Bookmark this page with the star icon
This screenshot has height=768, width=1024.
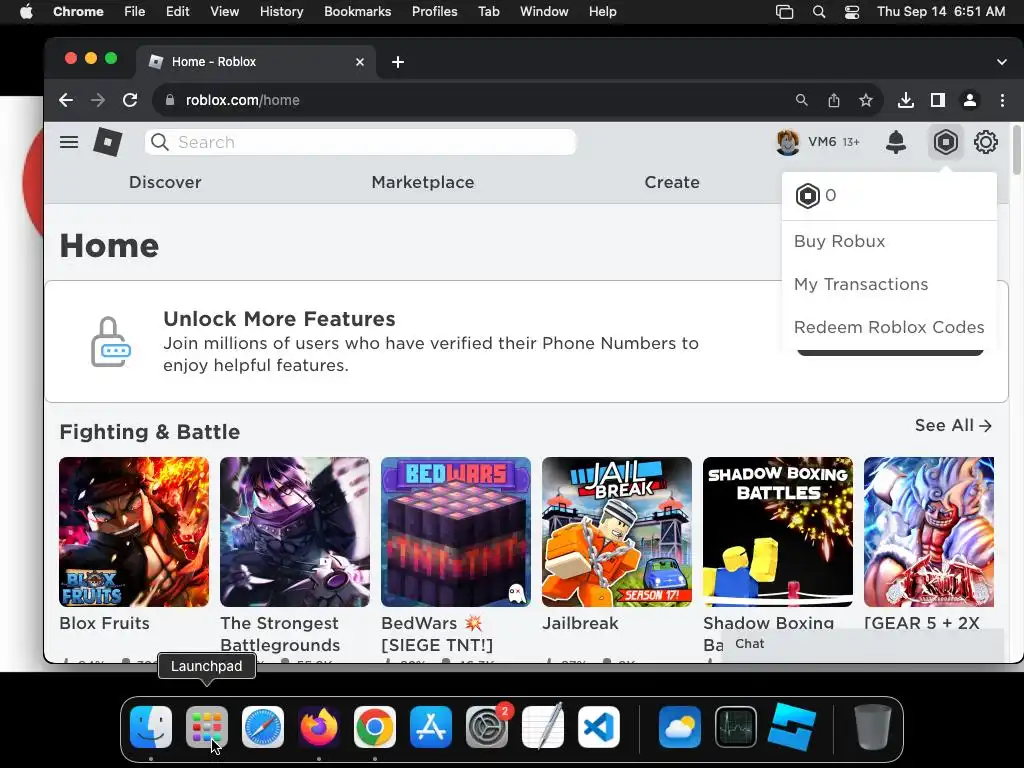tap(865, 100)
